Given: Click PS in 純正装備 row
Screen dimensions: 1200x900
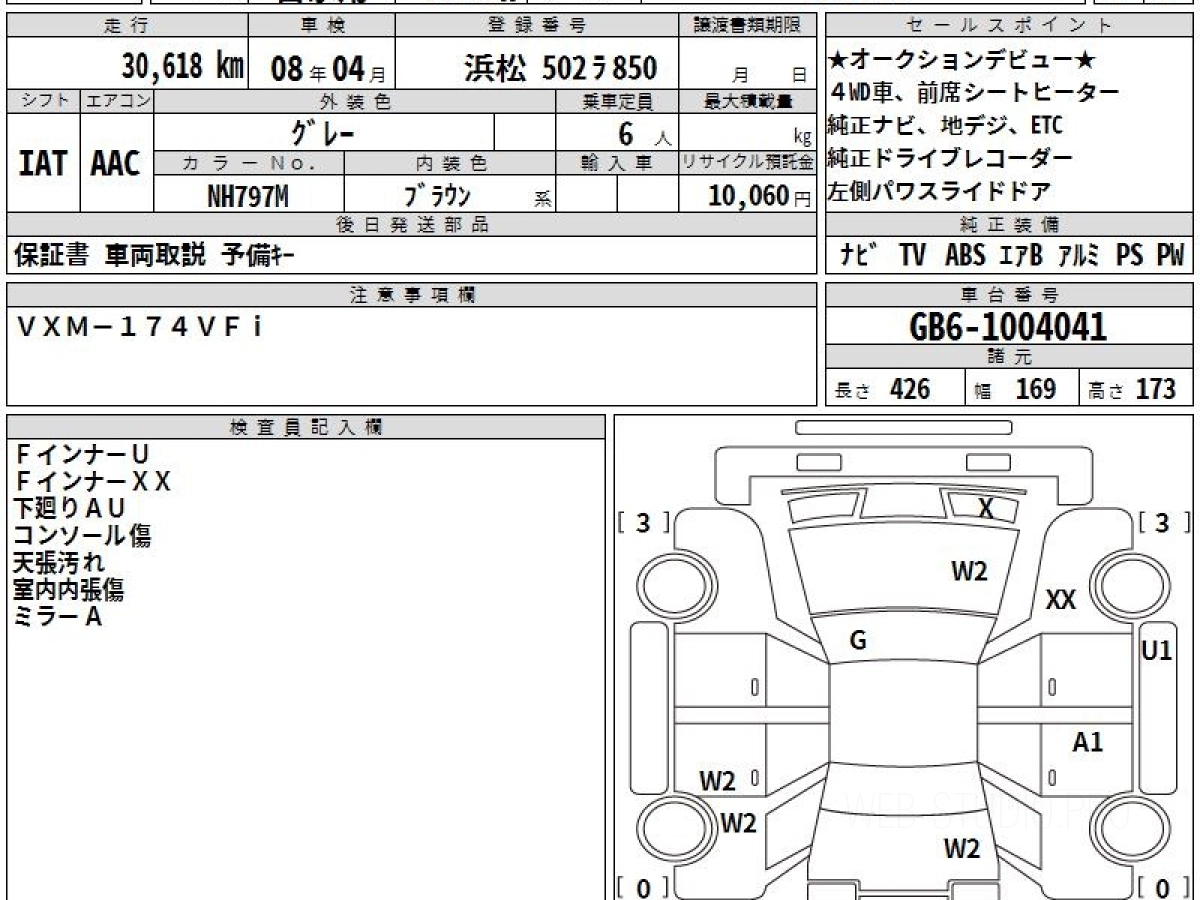Looking at the screenshot, I should click(x=1130, y=255).
